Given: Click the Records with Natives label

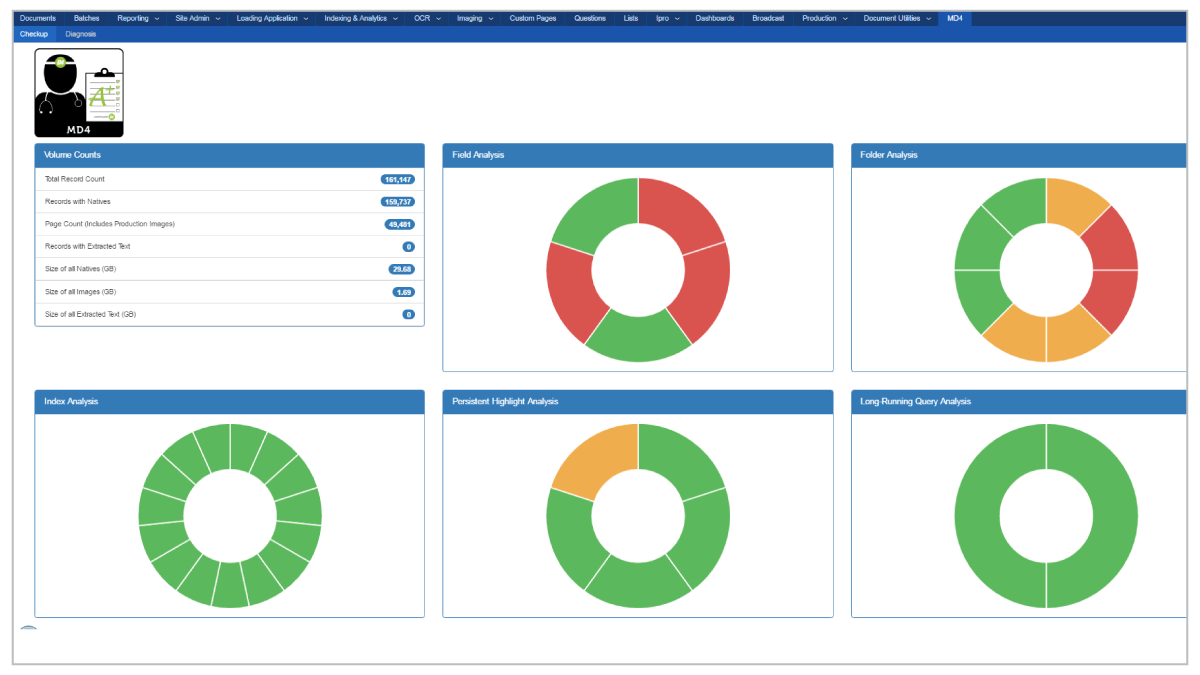Looking at the screenshot, I should coord(76,201).
